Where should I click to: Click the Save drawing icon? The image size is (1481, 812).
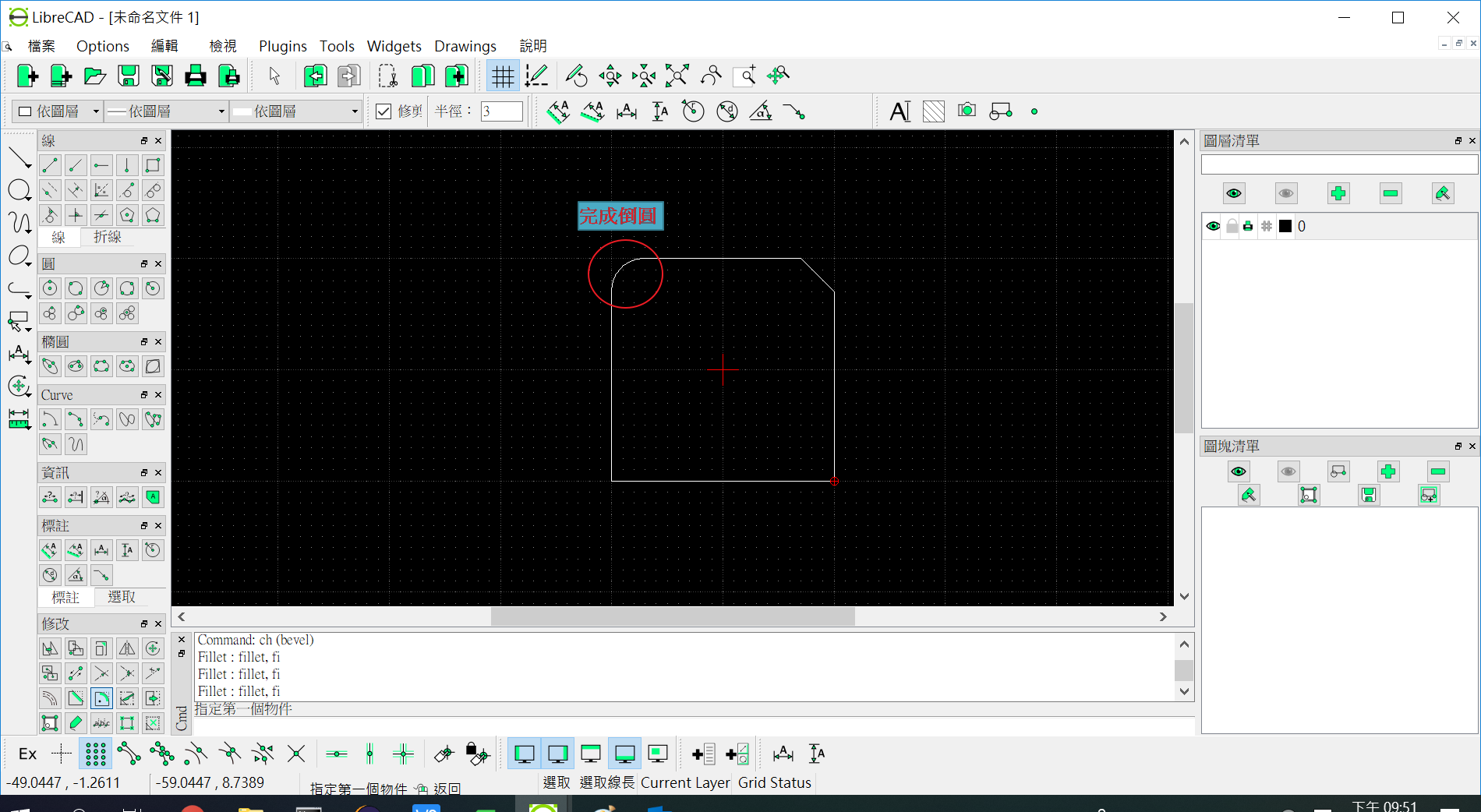tap(129, 76)
